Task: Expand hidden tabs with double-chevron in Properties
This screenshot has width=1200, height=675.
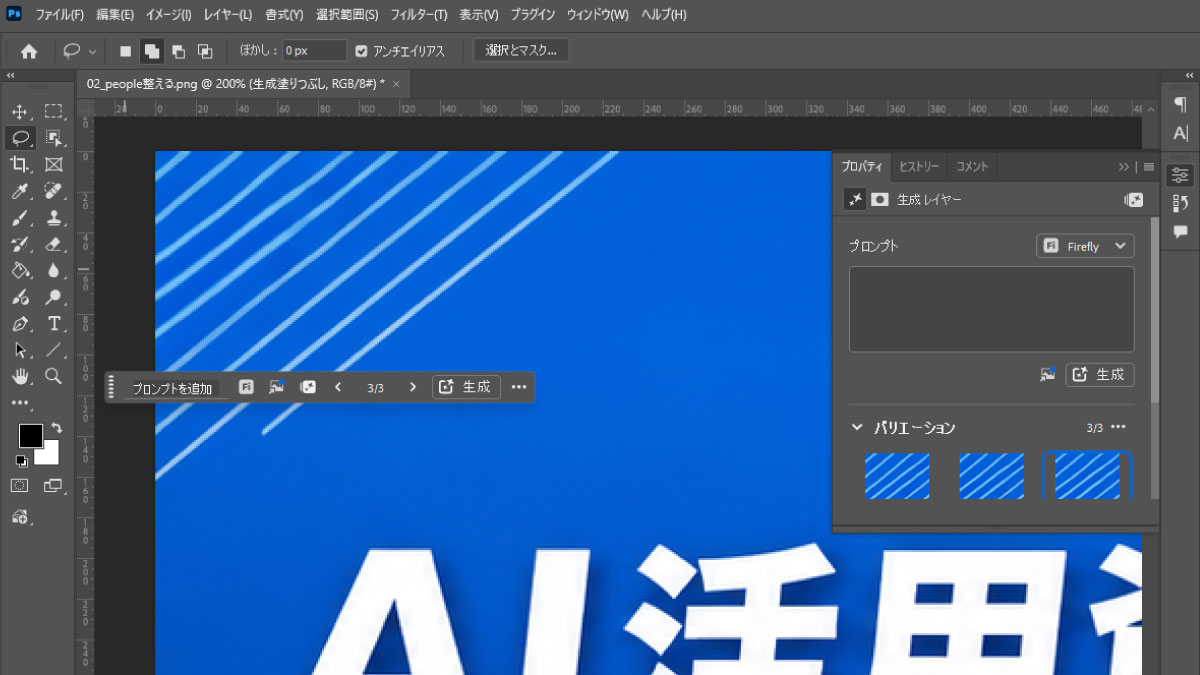Action: 1124,167
